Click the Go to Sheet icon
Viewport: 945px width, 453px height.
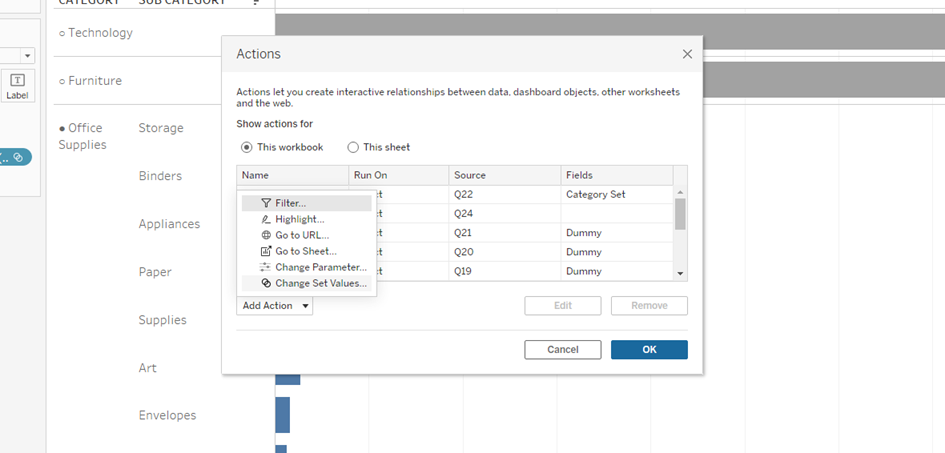[x=266, y=251]
